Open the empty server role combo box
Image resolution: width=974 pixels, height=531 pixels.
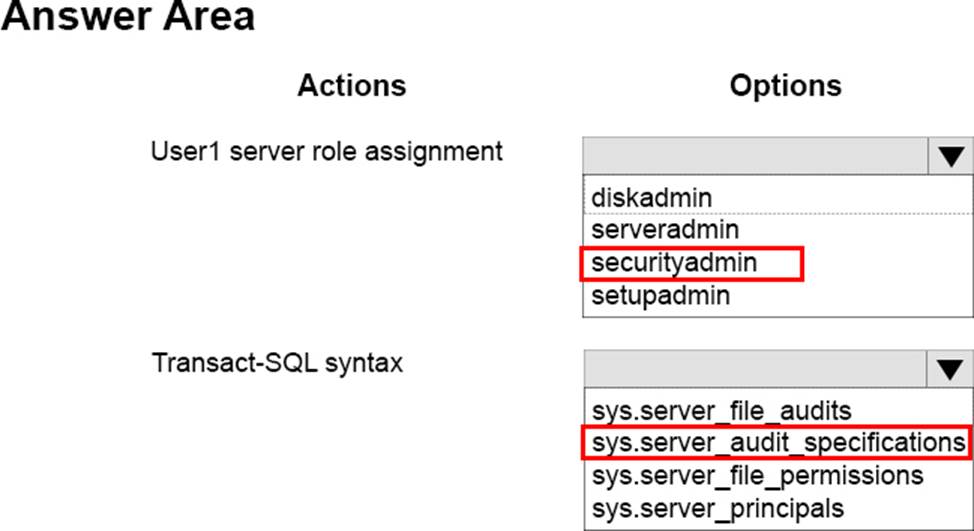[756, 157]
